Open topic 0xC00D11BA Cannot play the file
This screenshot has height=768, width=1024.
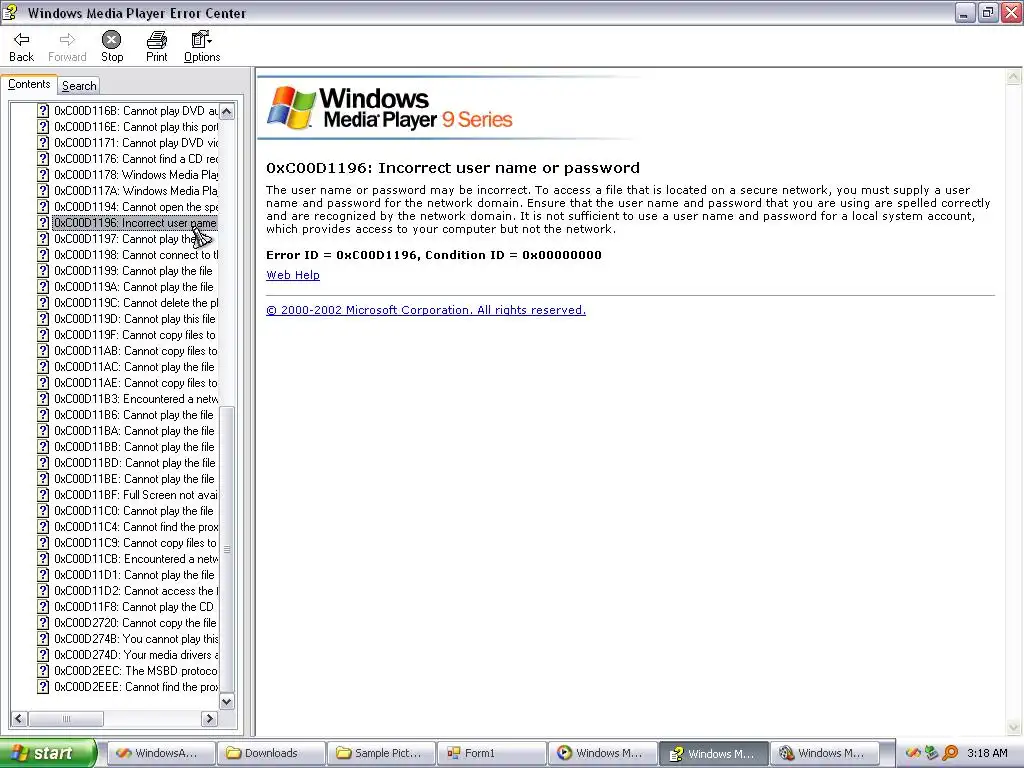(135, 431)
